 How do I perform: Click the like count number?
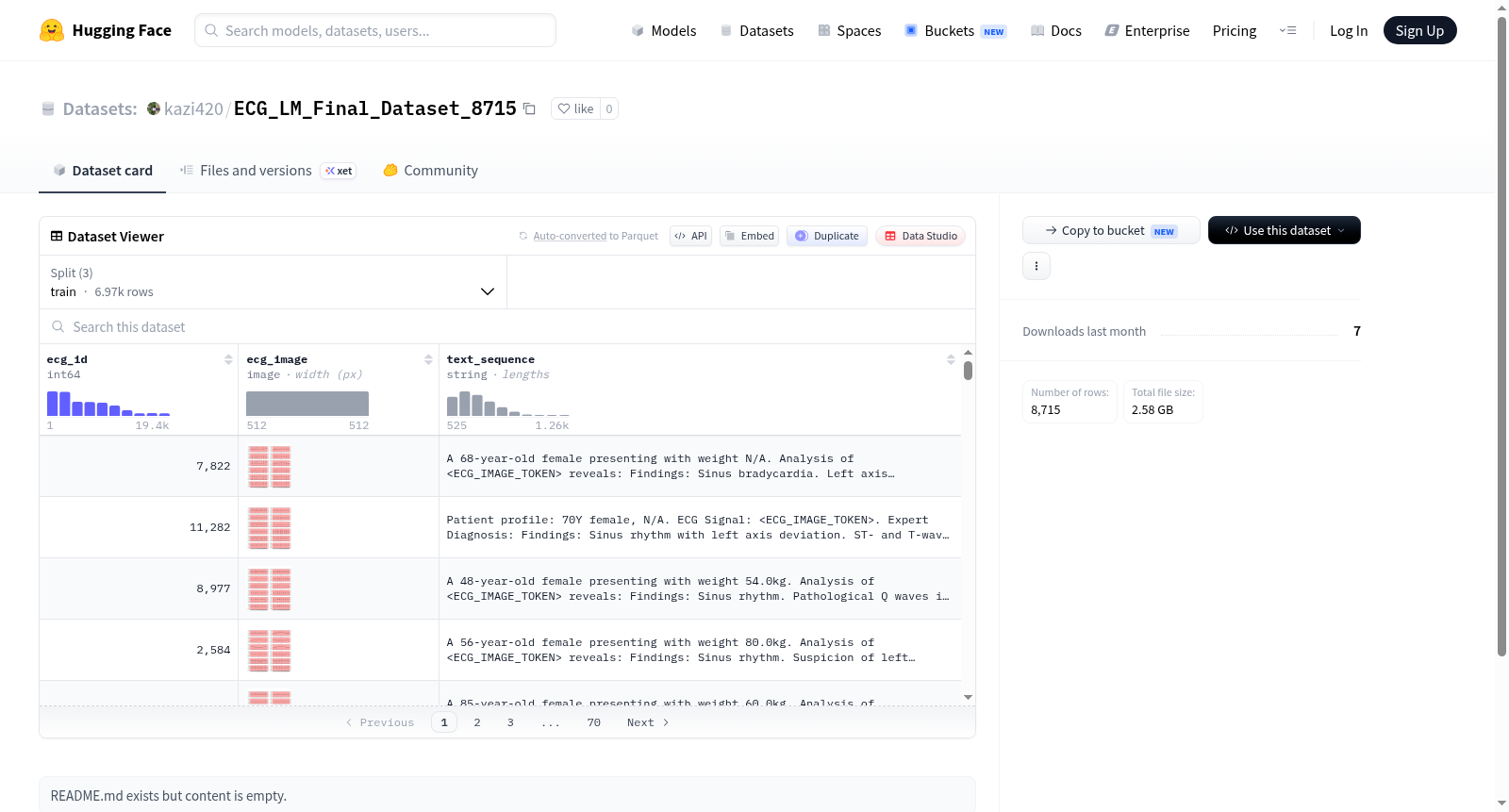pyautogui.click(x=609, y=108)
